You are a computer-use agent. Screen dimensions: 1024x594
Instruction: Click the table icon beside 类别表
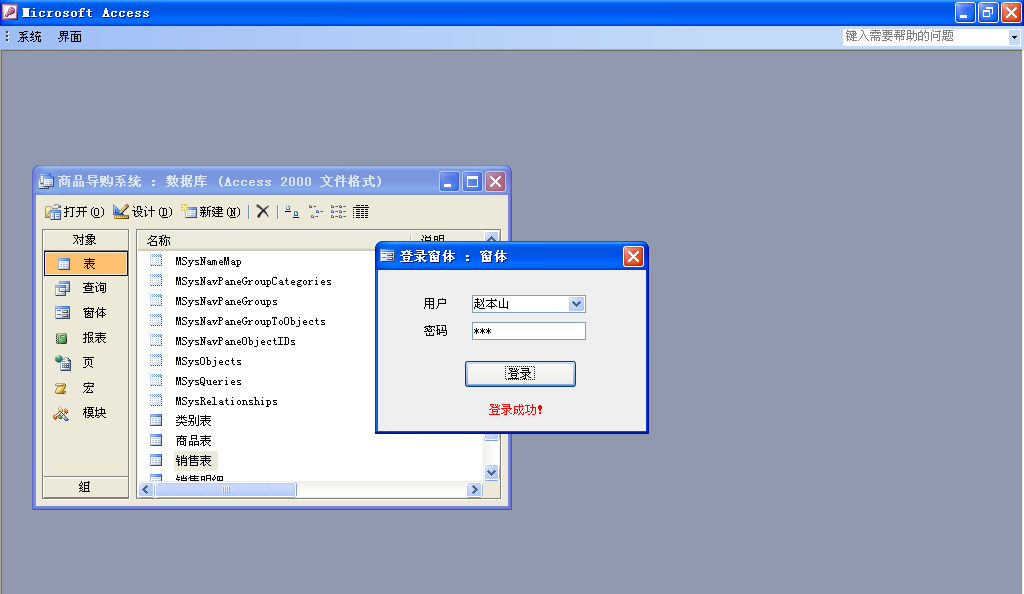pos(156,420)
